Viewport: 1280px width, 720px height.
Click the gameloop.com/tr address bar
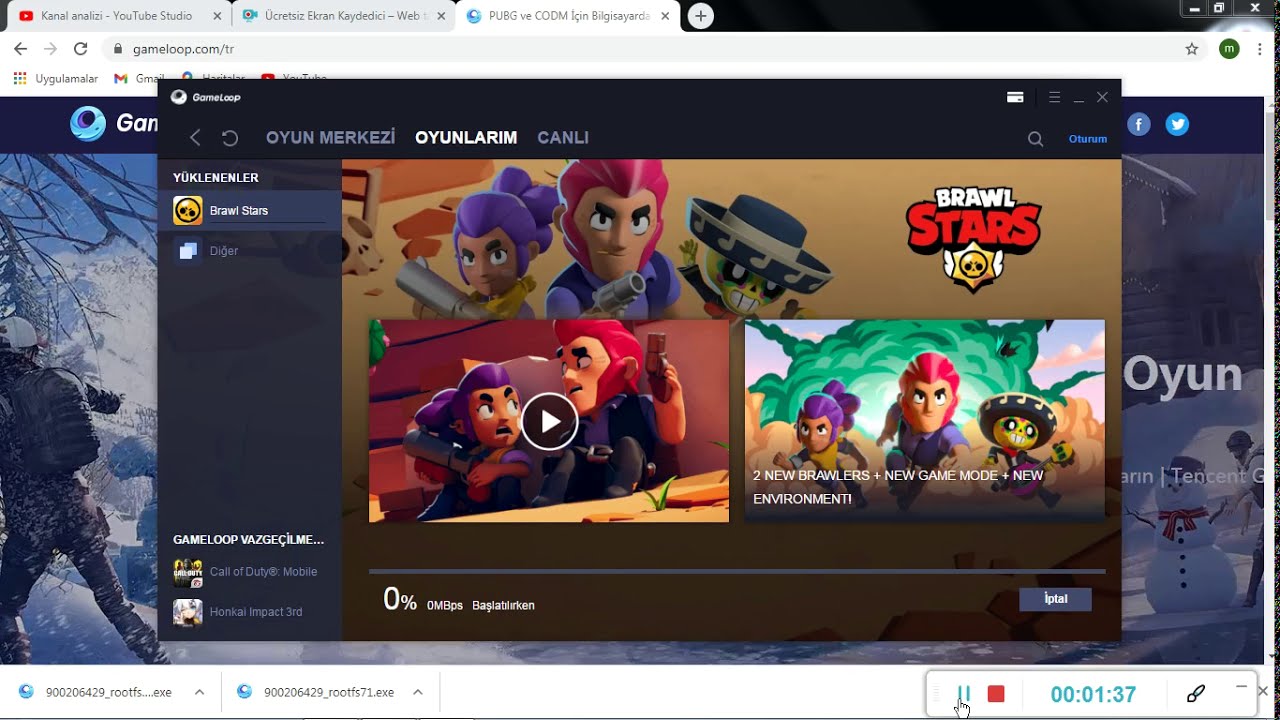coord(640,48)
